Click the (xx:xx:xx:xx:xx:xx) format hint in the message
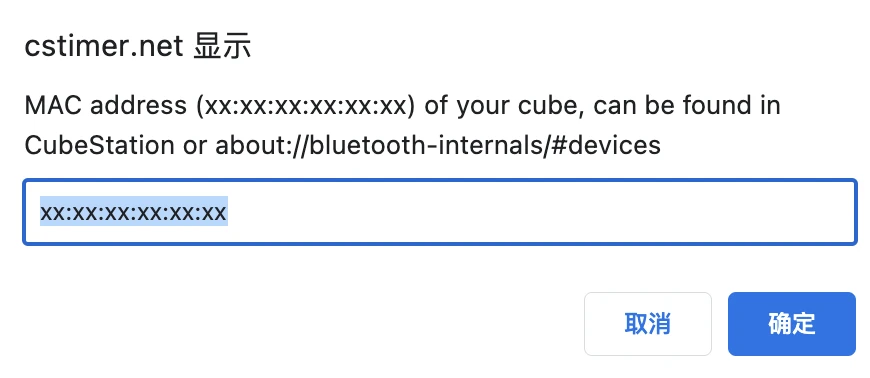870x378 pixels. [x=305, y=106]
